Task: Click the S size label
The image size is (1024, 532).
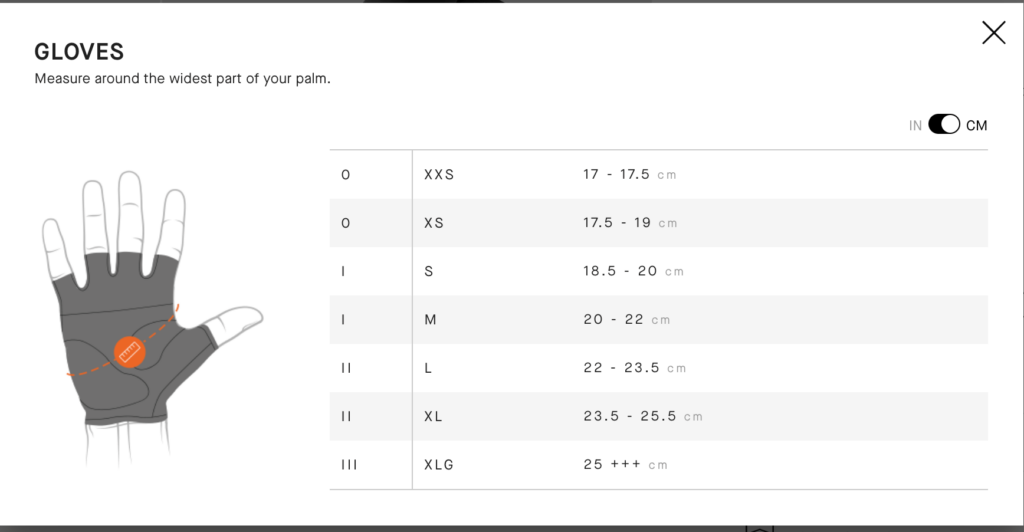Action: 428,271
